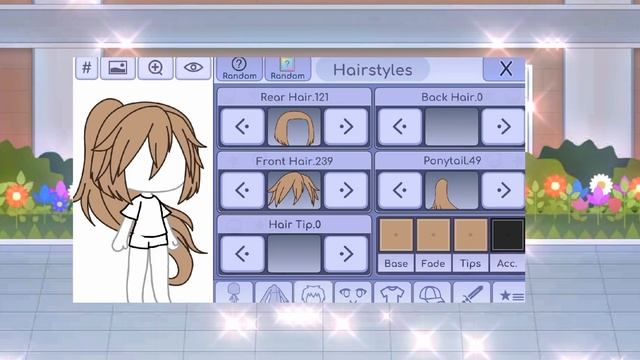This screenshot has height=360, width=640.
Task: Click the Rear Hair.121 header
Action: (x=294, y=97)
